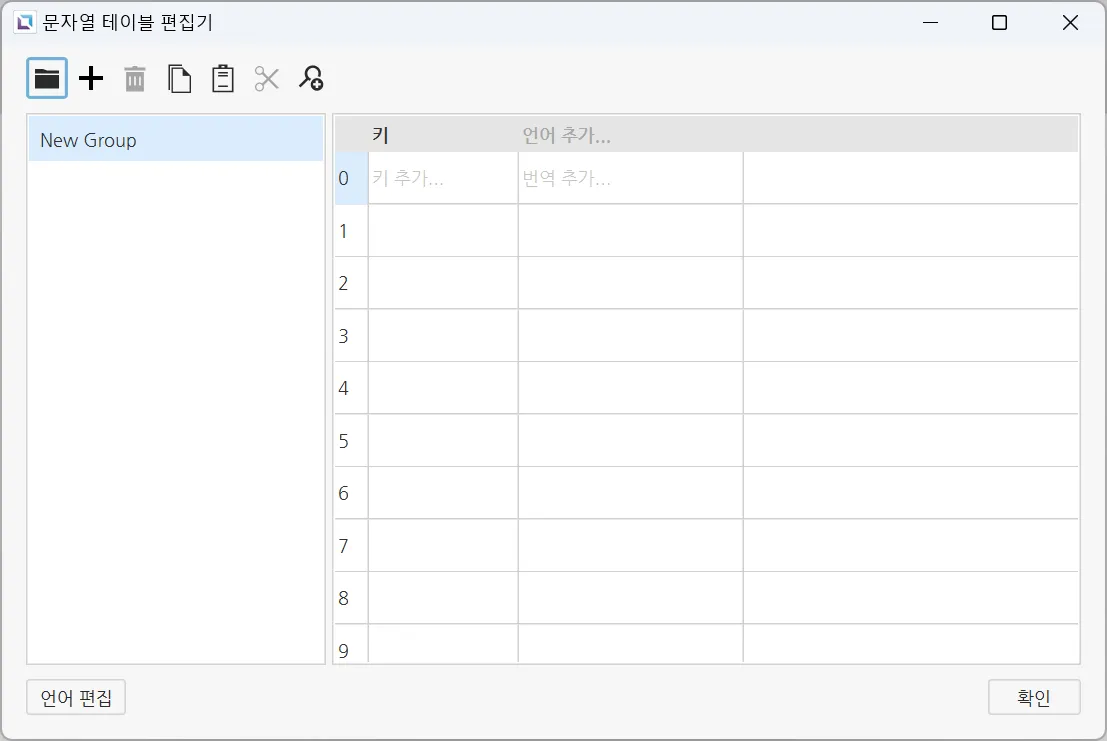This screenshot has height=741, width=1107.
Task: Copy selection using the copy icon
Action: [179, 79]
